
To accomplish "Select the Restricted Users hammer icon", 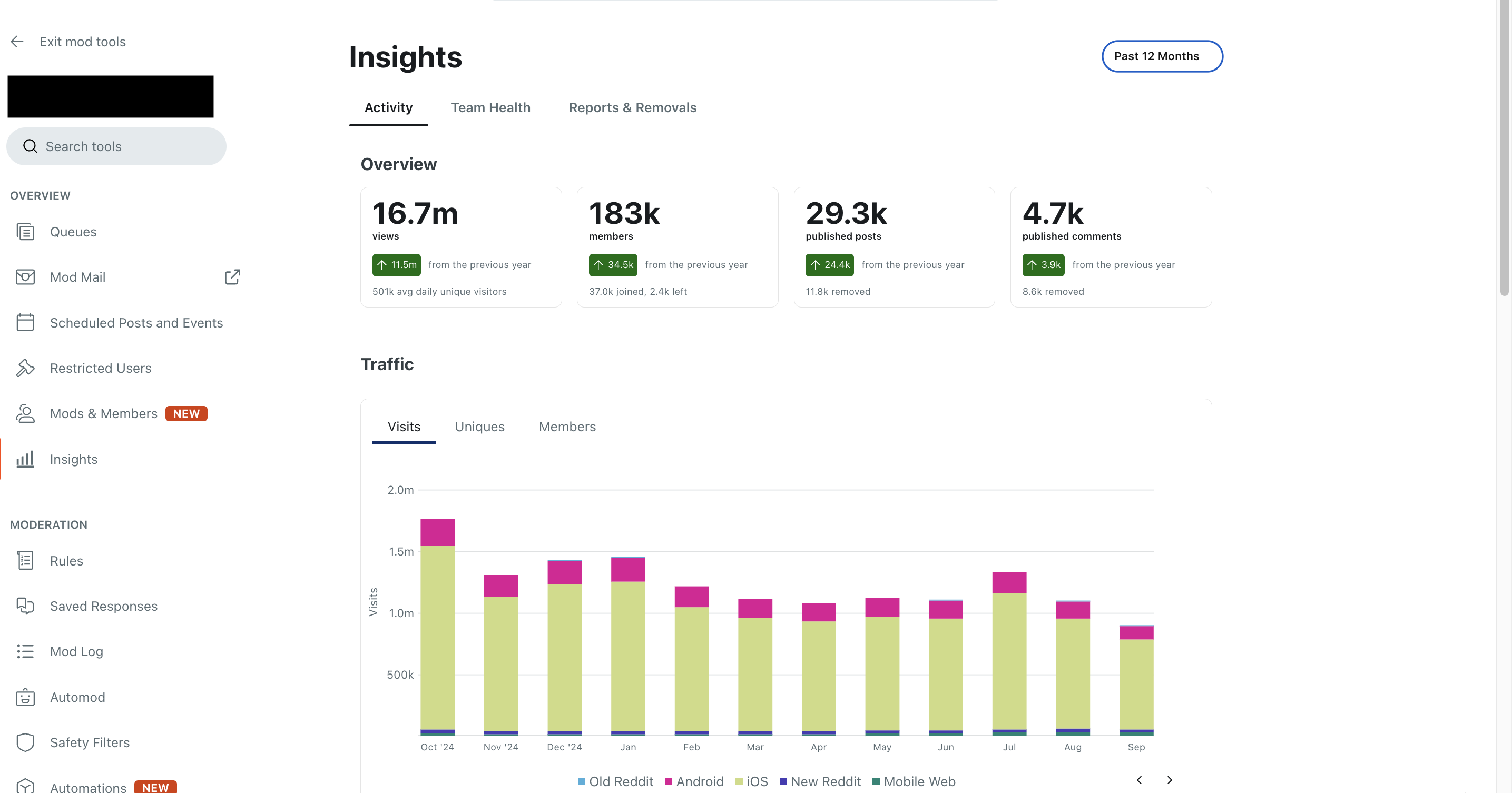I will tap(25, 368).
